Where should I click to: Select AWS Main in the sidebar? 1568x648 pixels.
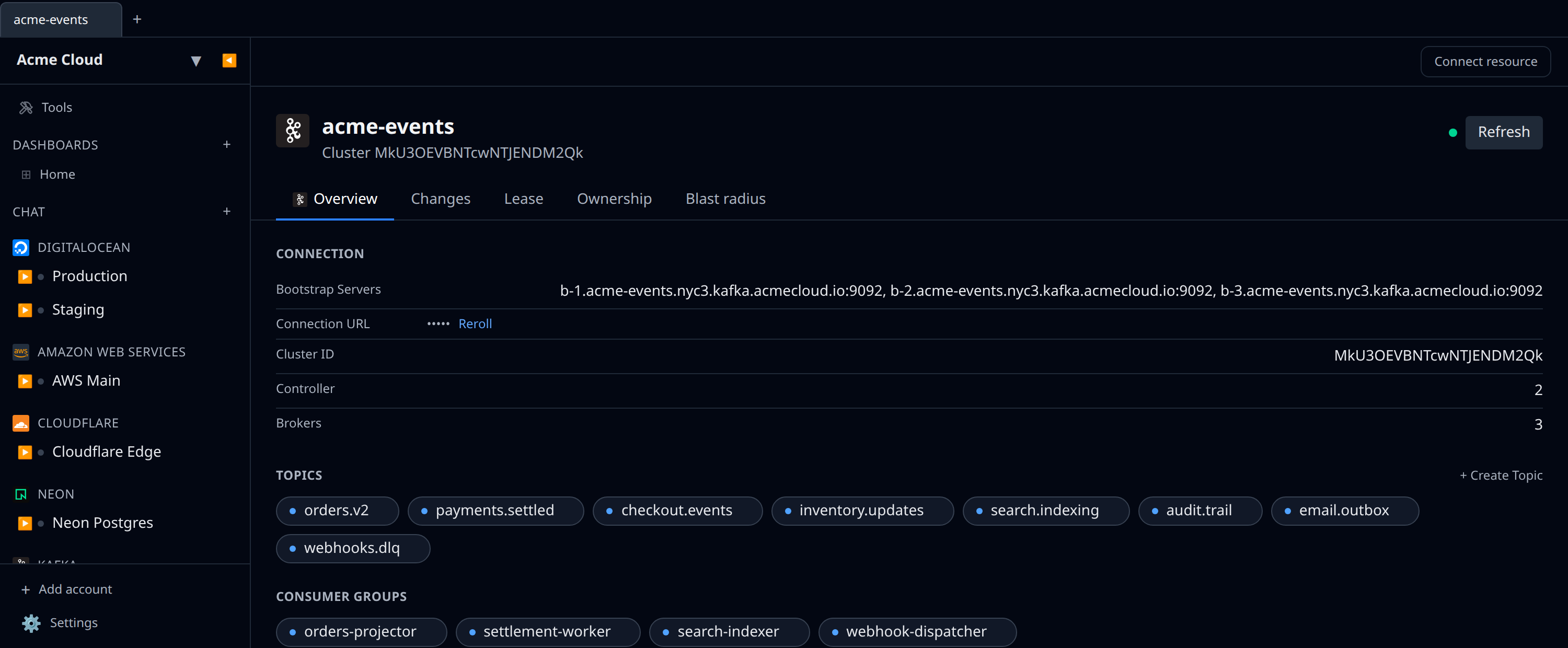click(x=86, y=381)
